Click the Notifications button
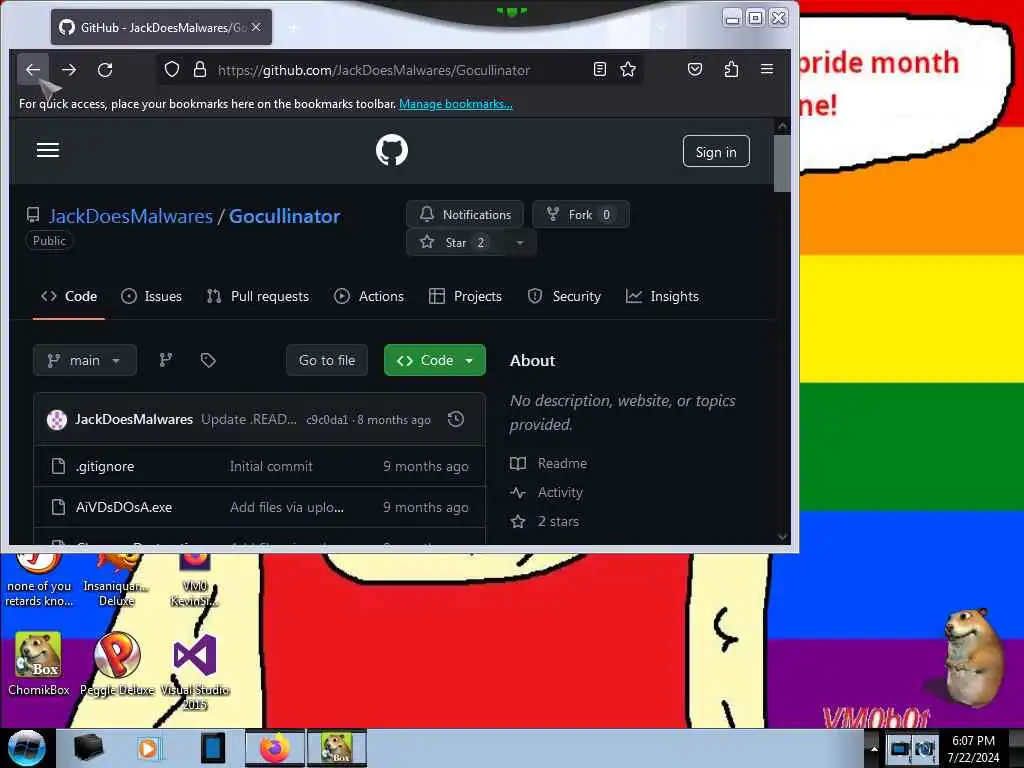This screenshot has height=768, width=1024. pos(465,214)
